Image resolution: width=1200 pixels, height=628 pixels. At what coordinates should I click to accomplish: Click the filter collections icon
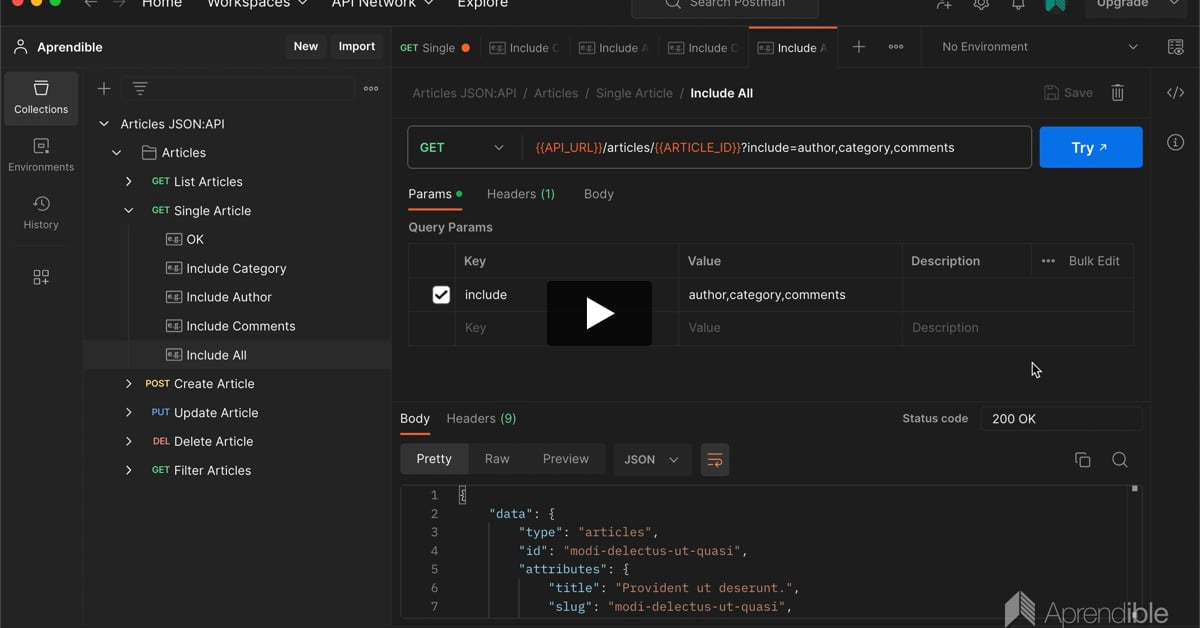click(x=140, y=88)
